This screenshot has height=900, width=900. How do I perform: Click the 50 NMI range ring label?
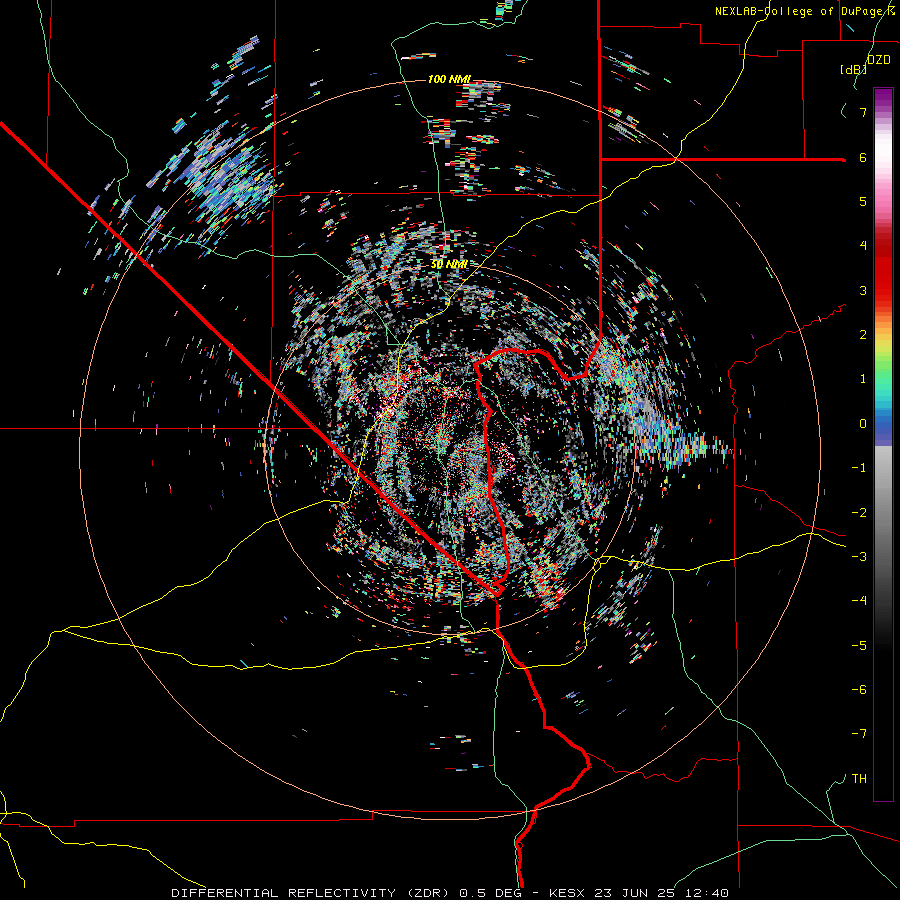(449, 264)
